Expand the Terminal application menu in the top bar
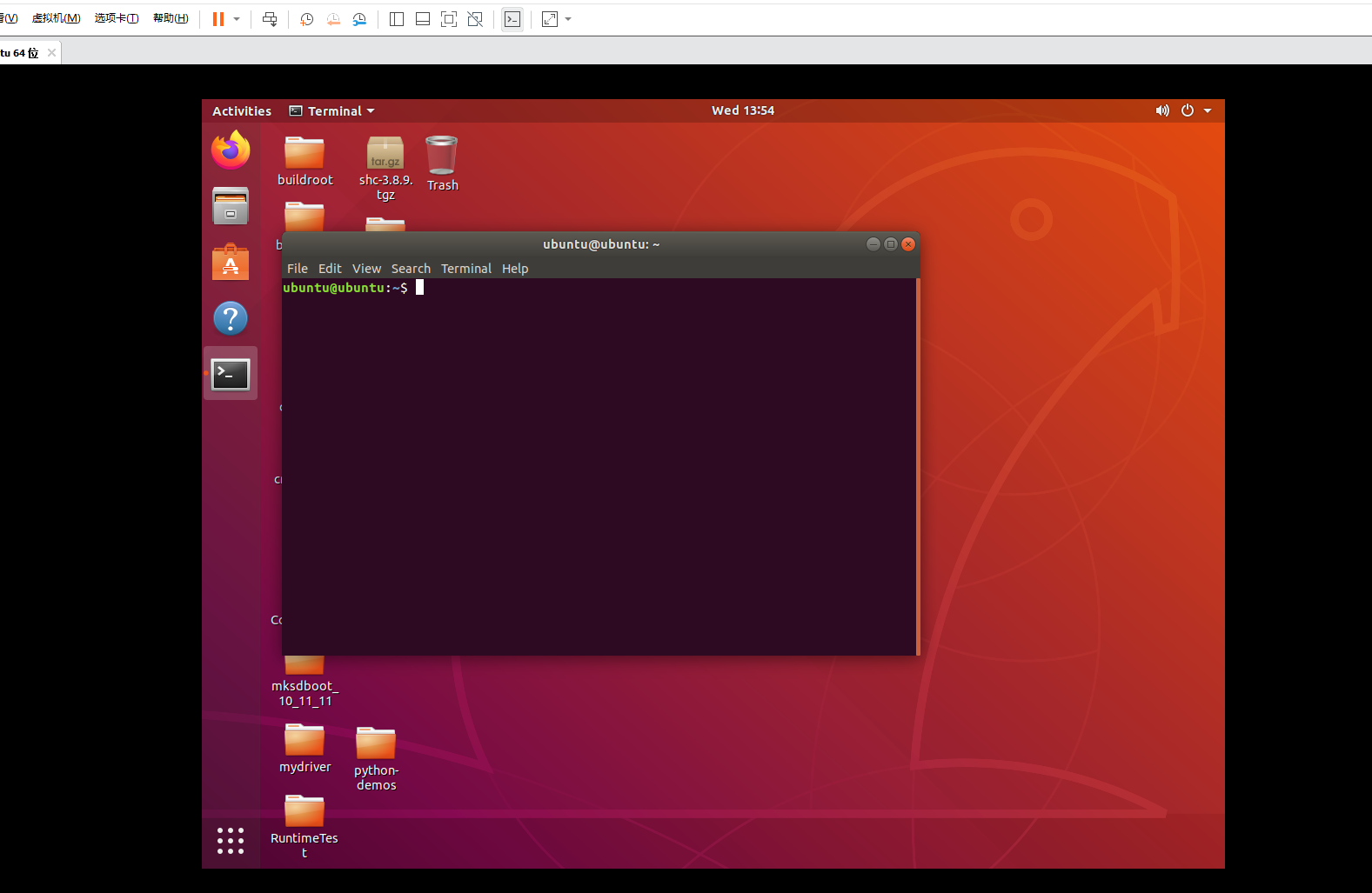The width and height of the screenshot is (1372, 893). click(332, 111)
